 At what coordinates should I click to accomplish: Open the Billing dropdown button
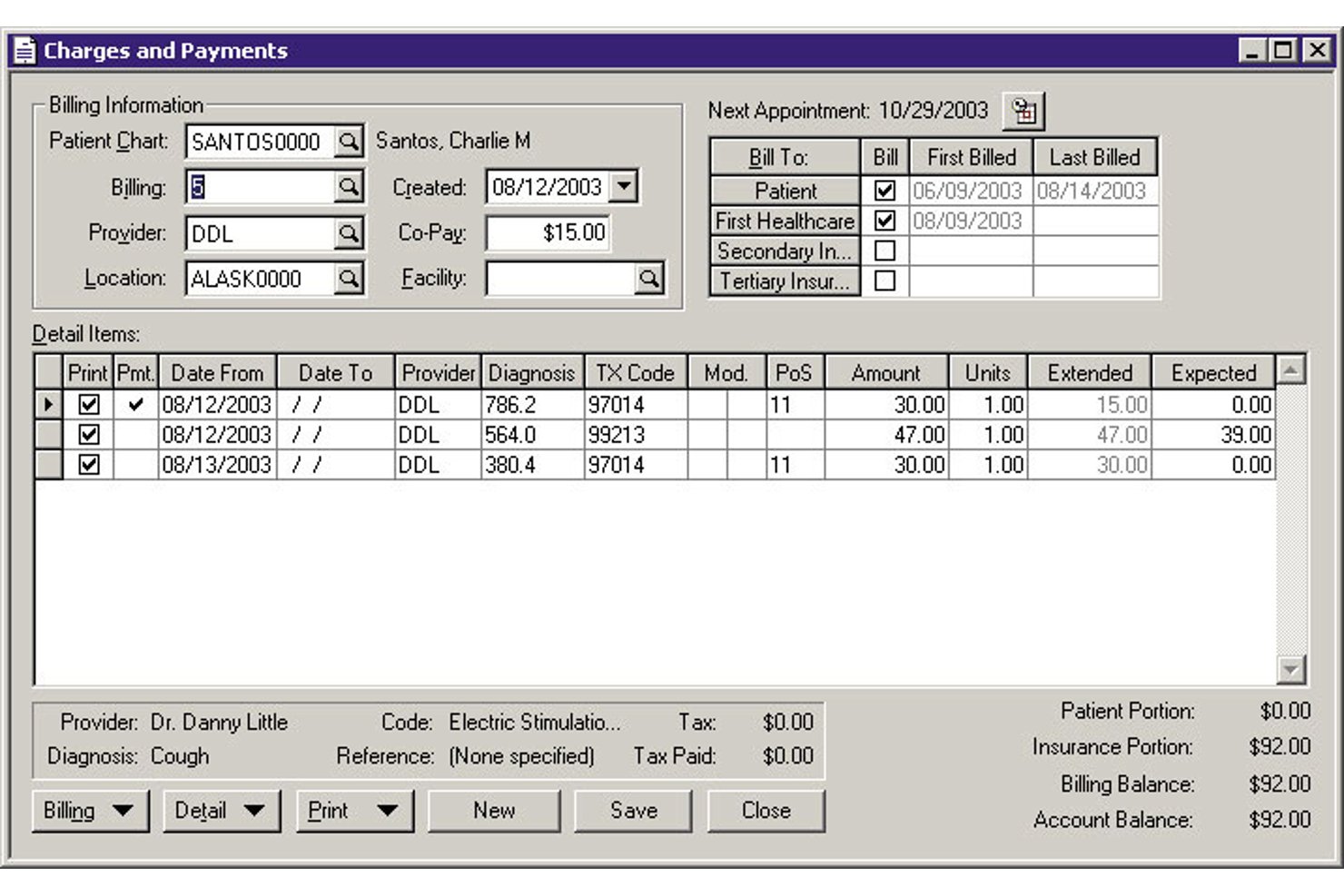pos(91,811)
